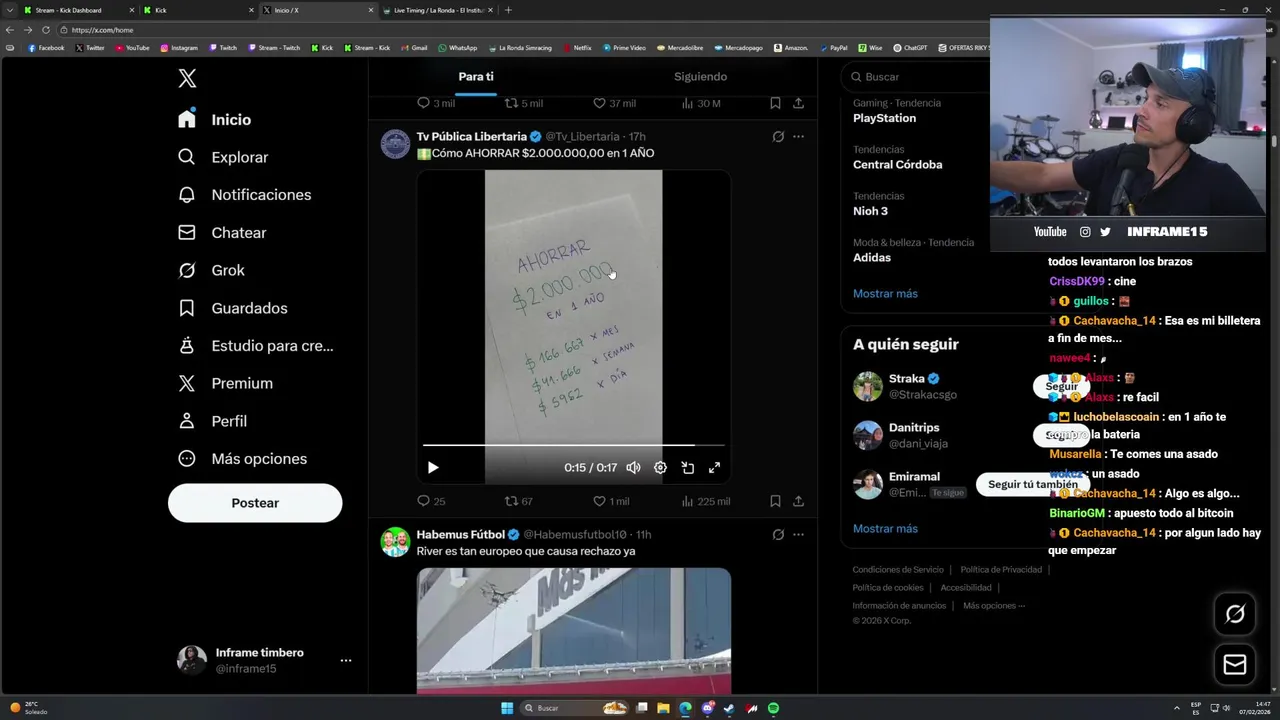Open Explorar in sidebar
The height and width of the screenshot is (720, 1280).
coord(224,157)
